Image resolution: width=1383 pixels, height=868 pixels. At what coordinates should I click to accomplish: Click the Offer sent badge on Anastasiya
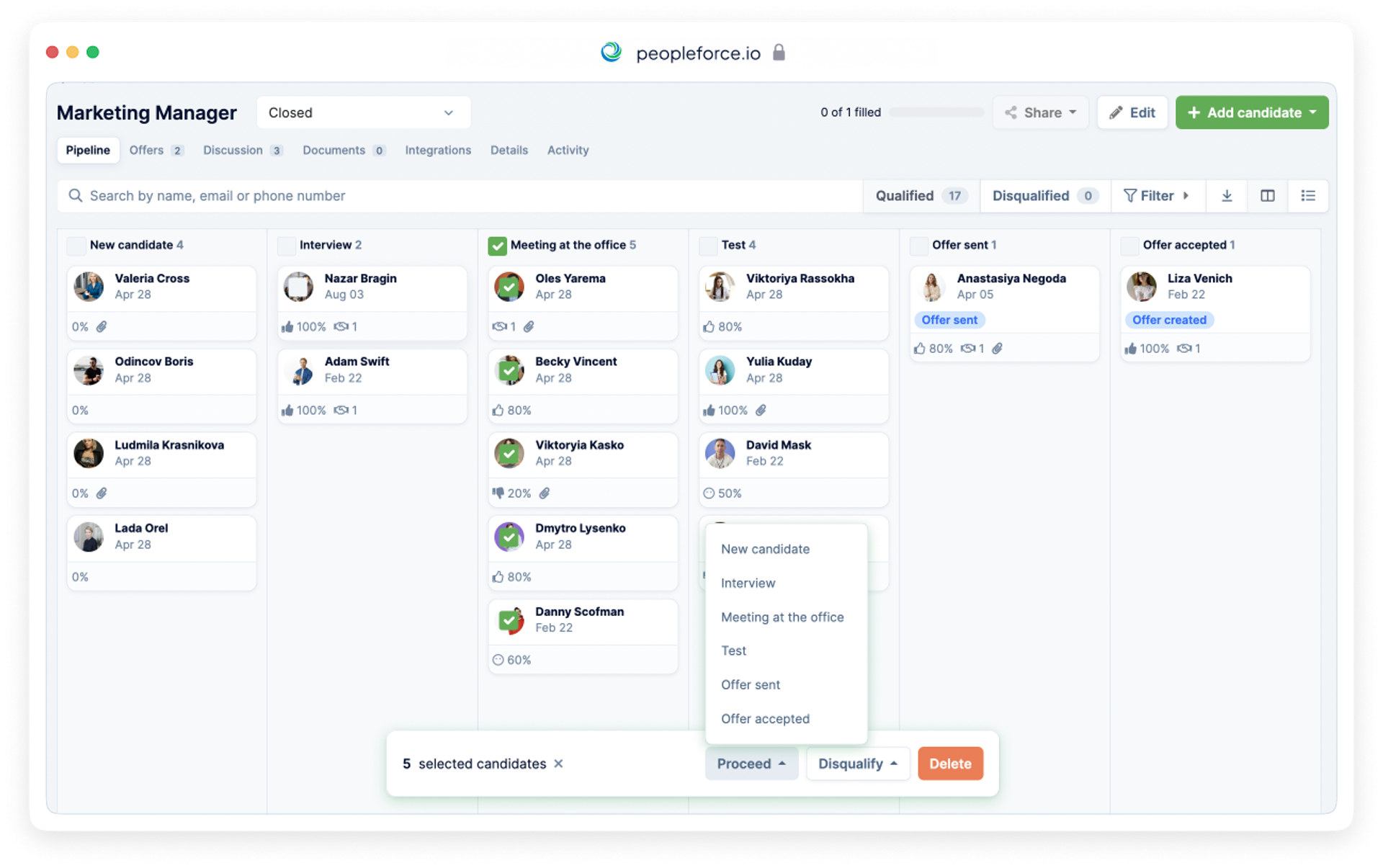949,320
